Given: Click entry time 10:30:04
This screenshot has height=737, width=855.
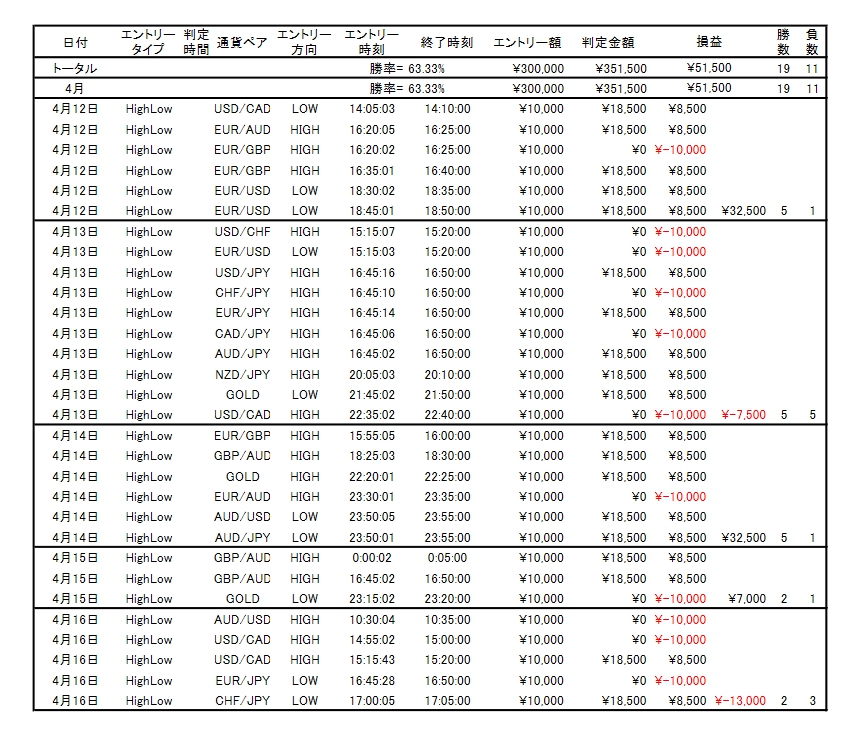Looking at the screenshot, I should coord(372,620).
